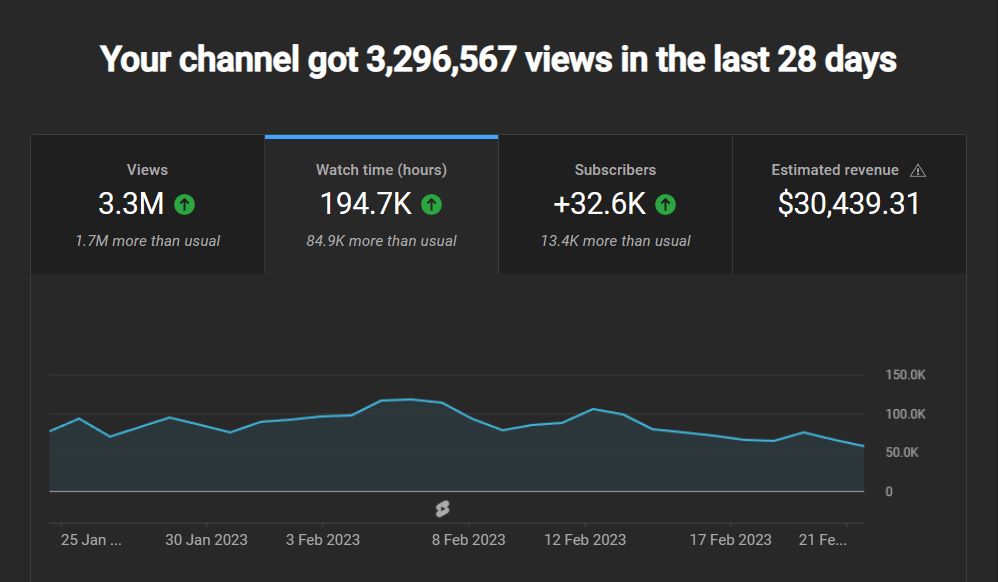Switch to the Views tab
Viewport: 998px width, 582px height.
tap(147, 170)
